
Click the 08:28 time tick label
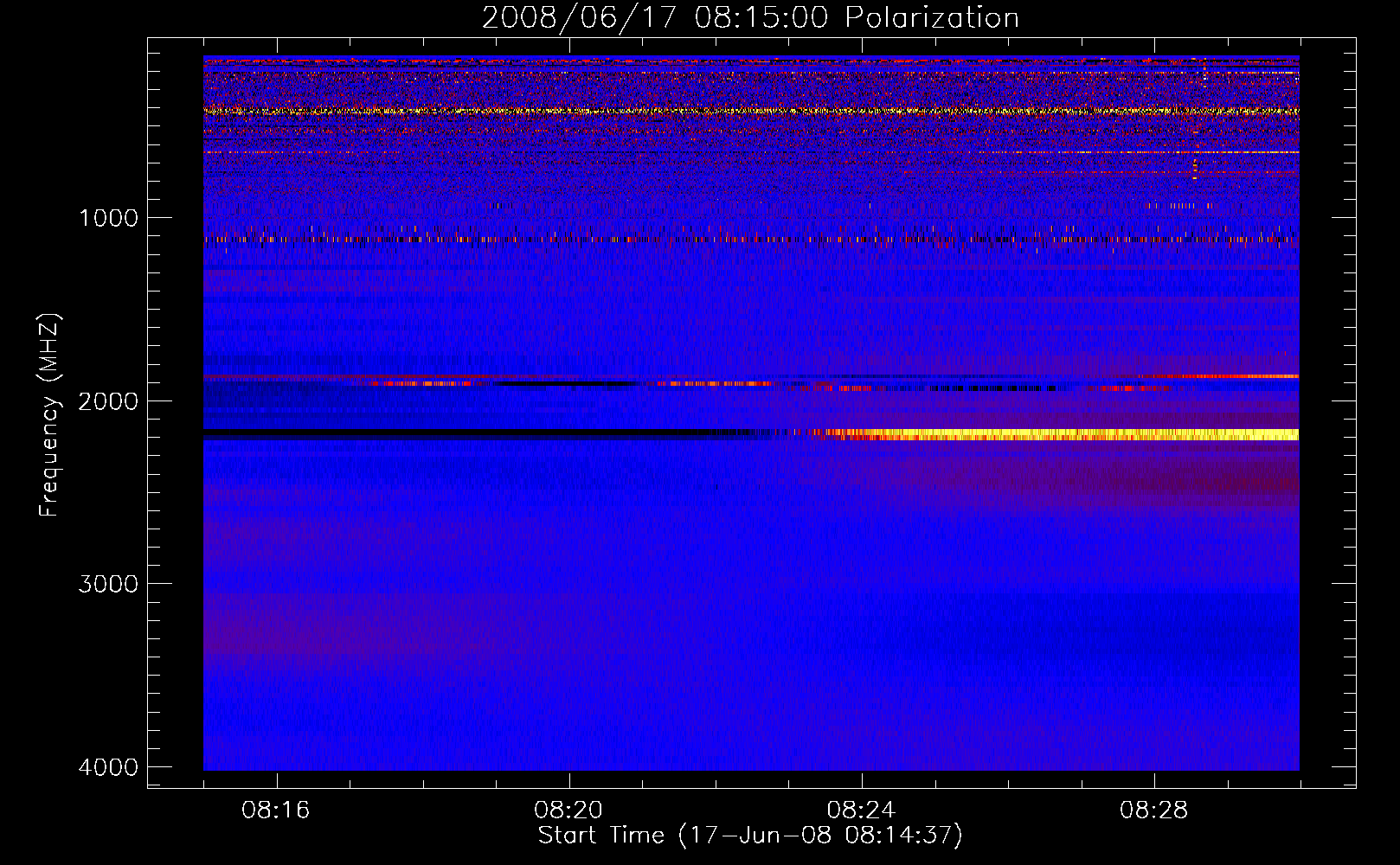point(1153,811)
